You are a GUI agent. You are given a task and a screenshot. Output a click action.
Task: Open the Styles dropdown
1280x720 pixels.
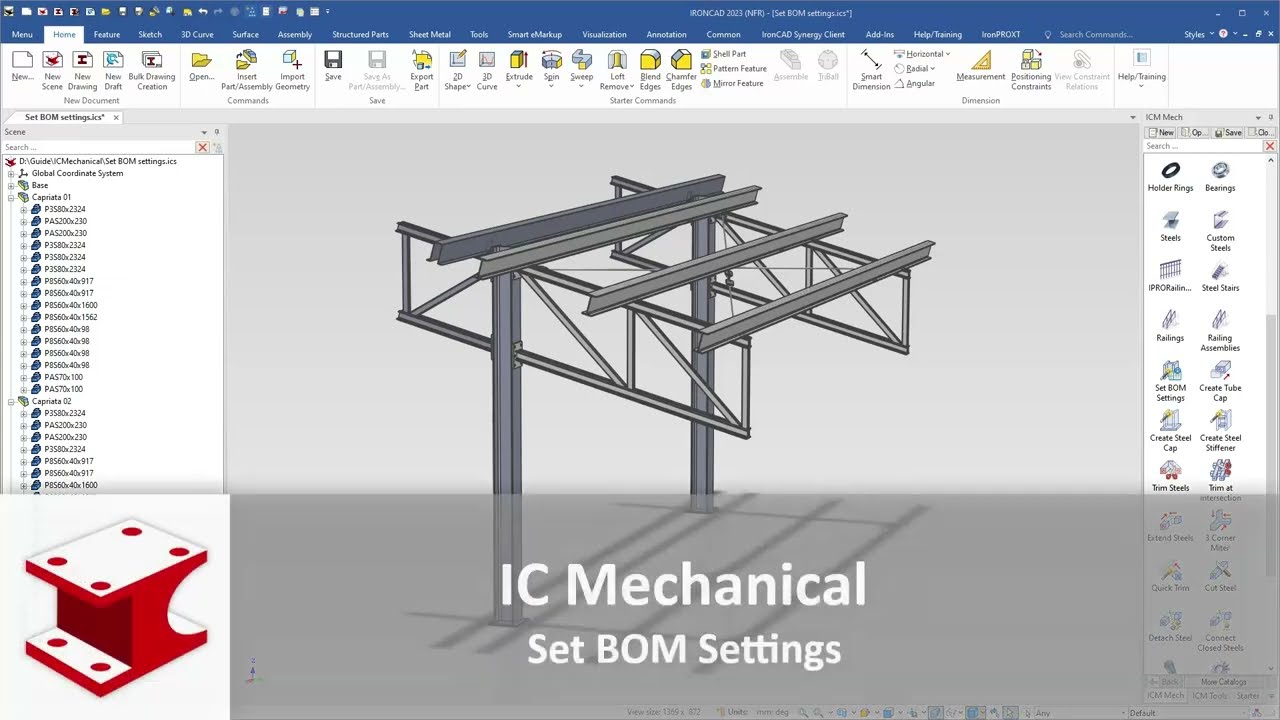pyautogui.click(x=1197, y=34)
